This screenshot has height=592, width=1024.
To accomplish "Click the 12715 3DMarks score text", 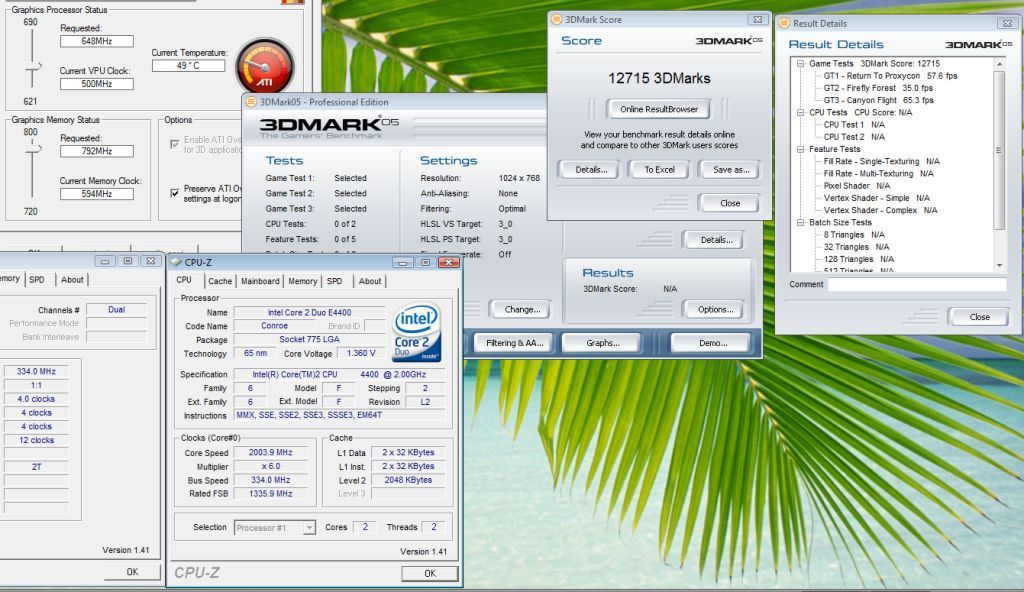I will coord(659,78).
